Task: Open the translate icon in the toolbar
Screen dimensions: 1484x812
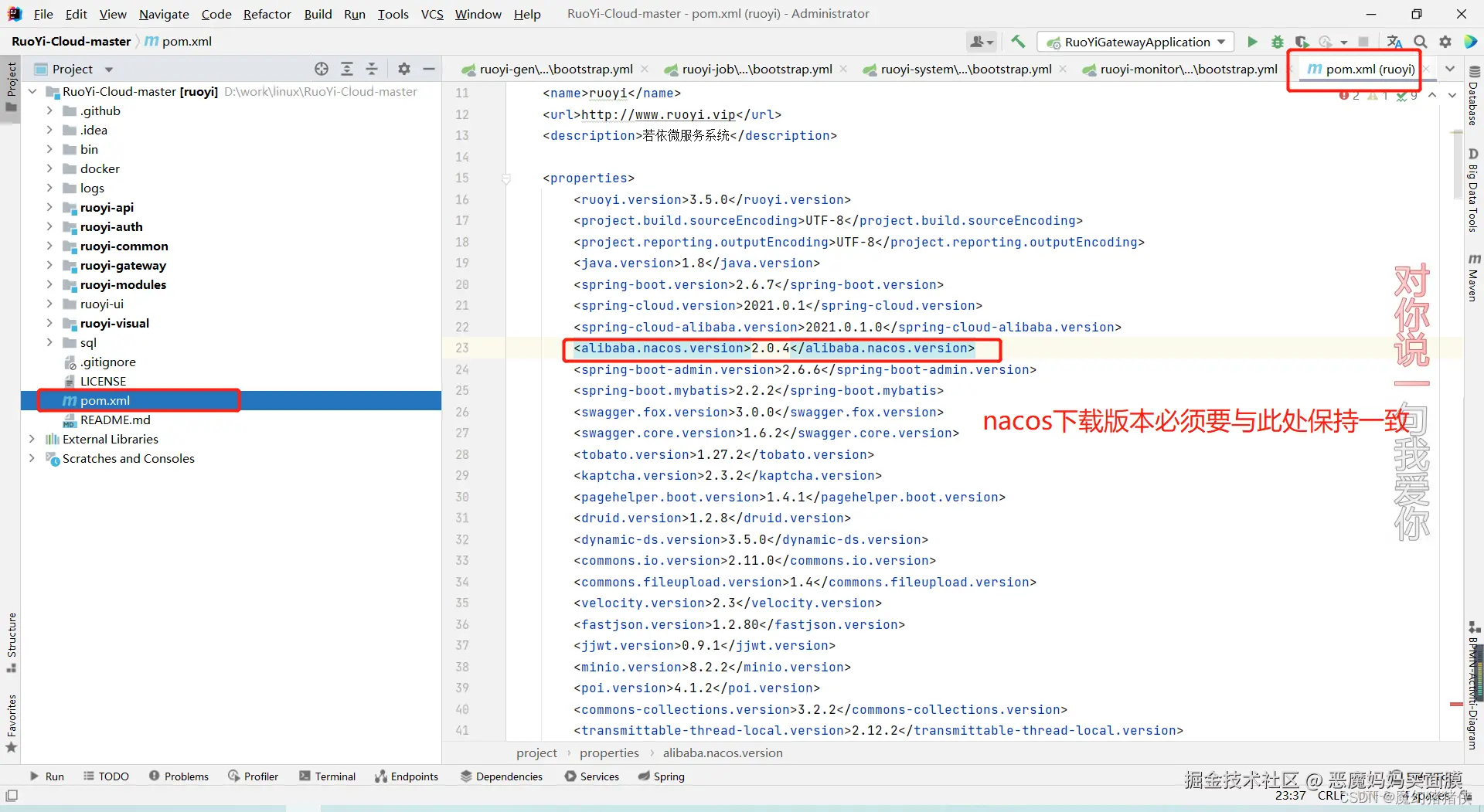Action: [x=1394, y=42]
